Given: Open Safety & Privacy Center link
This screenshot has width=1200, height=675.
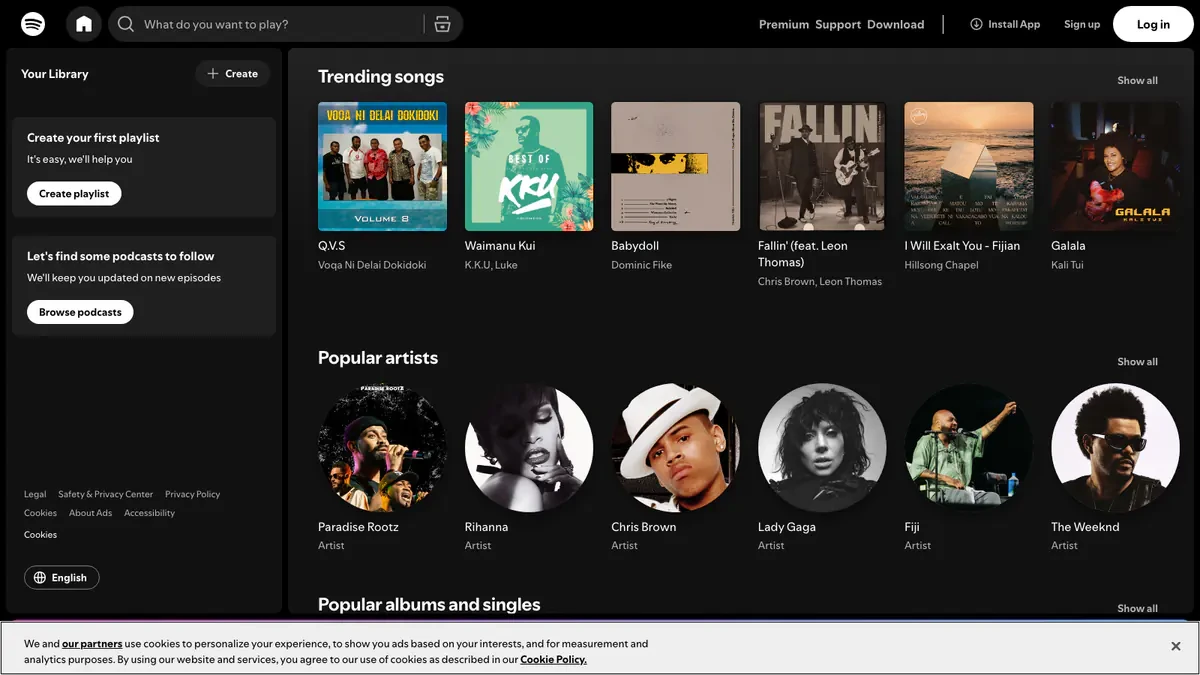Looking at the screenshot, I should click(x=106, y=494).
